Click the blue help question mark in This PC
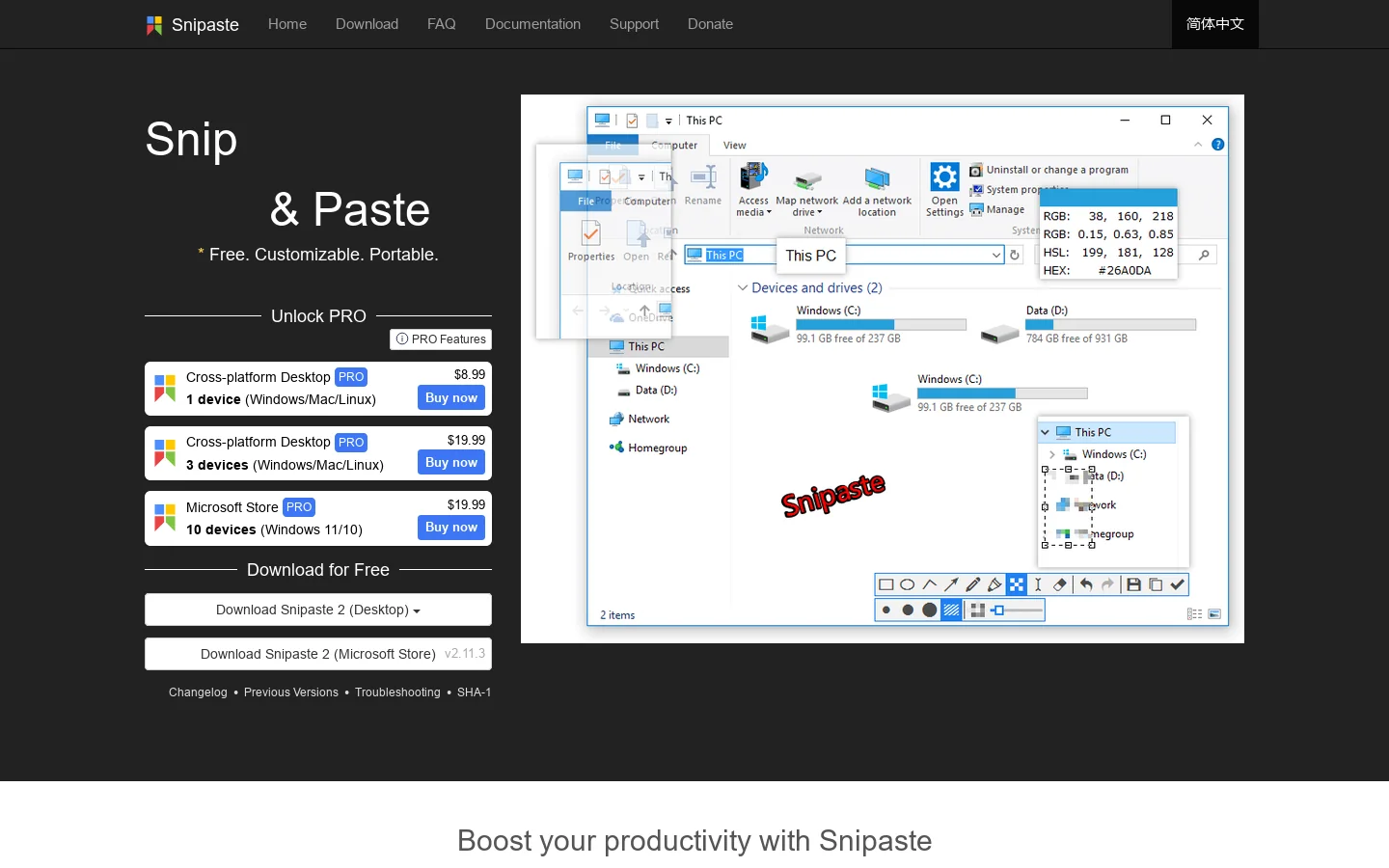Screen dimensions: 1389x868 pyautogui.click(x=1217, y=145)
